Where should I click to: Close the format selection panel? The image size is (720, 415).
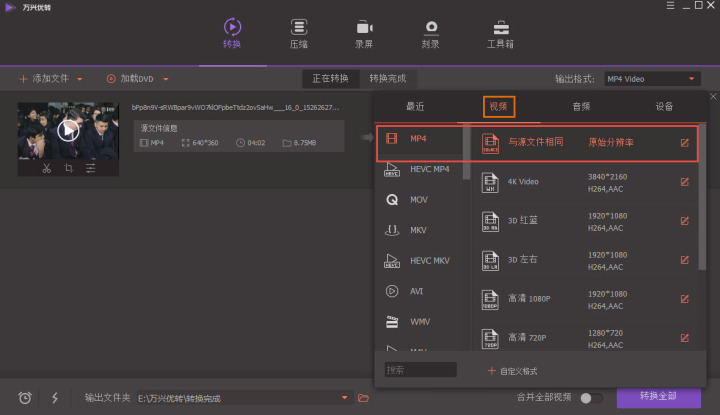pos(713,96)
